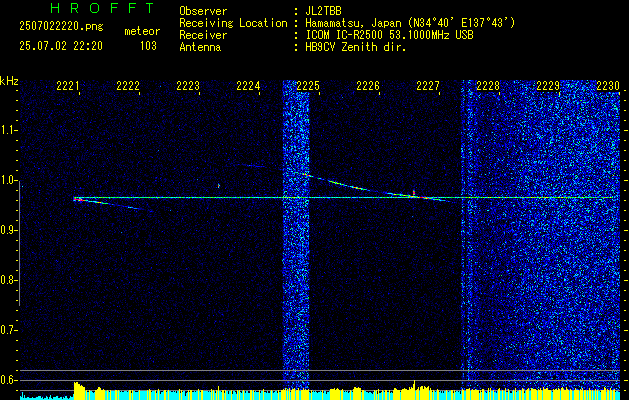Click the 2227 time marker
The height and width of the screenshot is (400, 629).
pyautogui.click(x=428, y=86)
